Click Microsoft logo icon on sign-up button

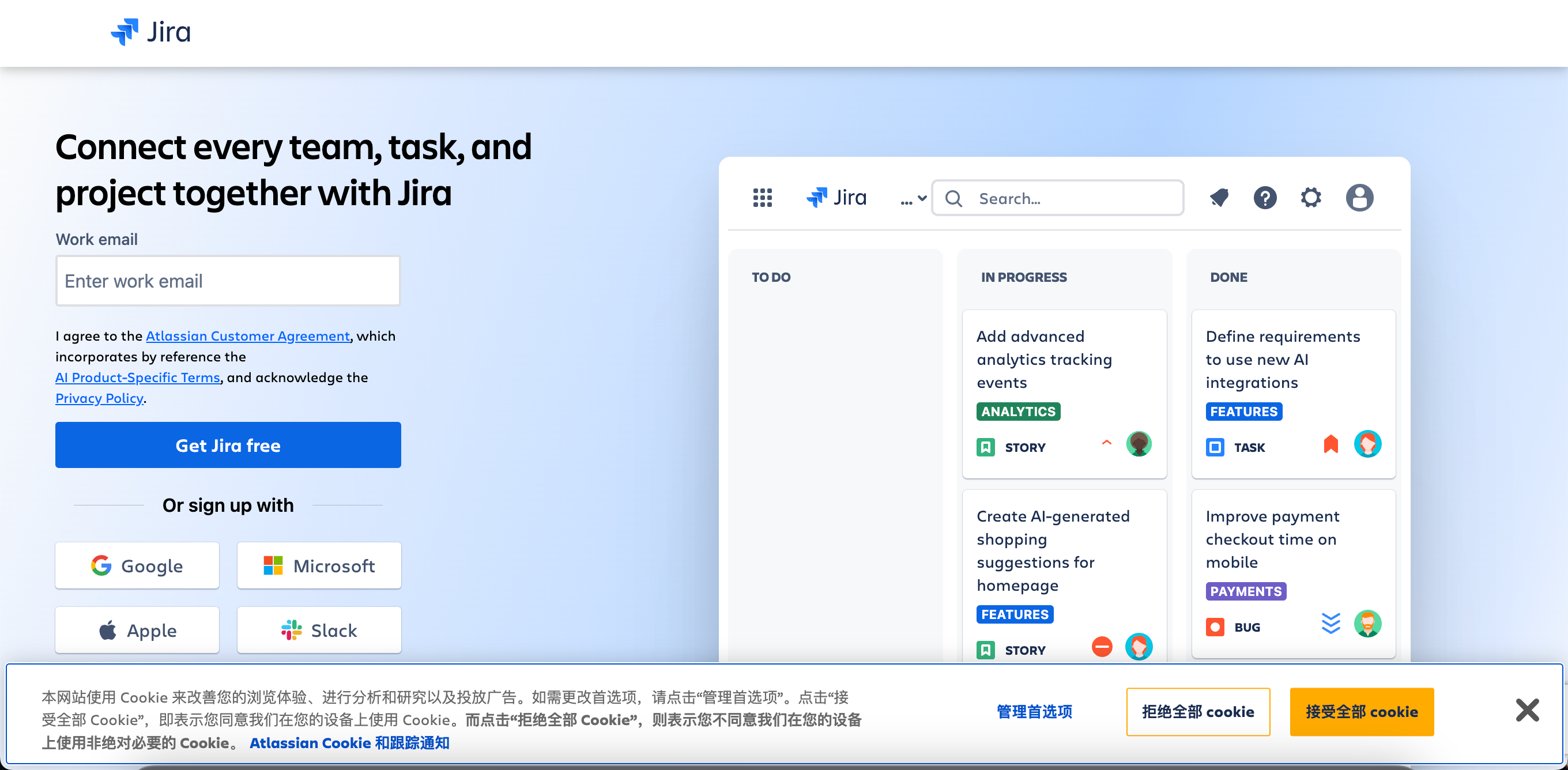point(273,565)
